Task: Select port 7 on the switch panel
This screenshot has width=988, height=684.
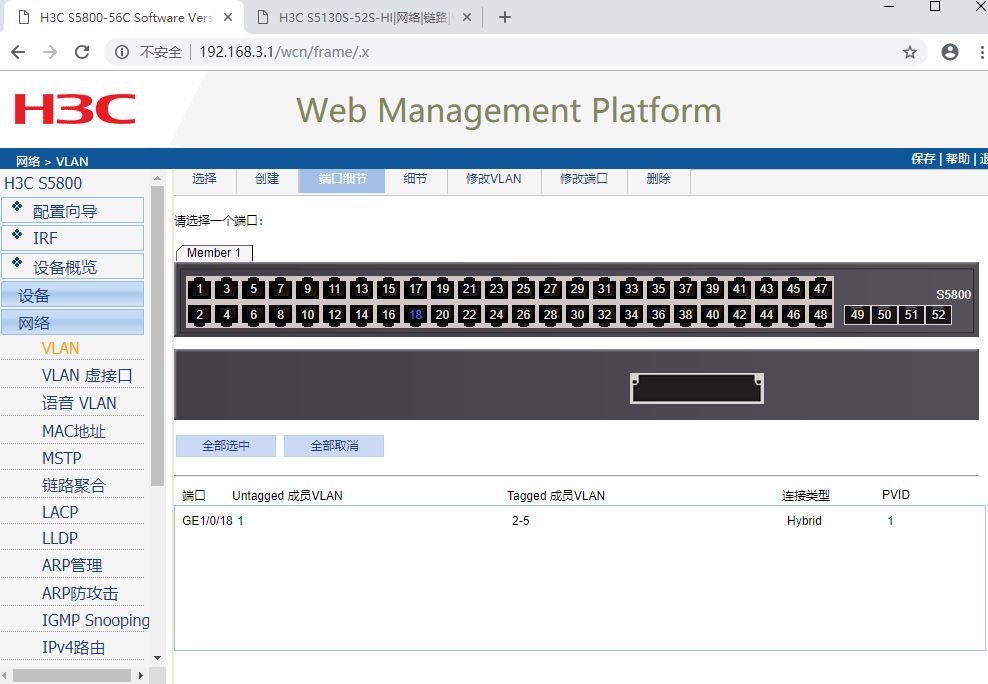Action: (281, 288)
